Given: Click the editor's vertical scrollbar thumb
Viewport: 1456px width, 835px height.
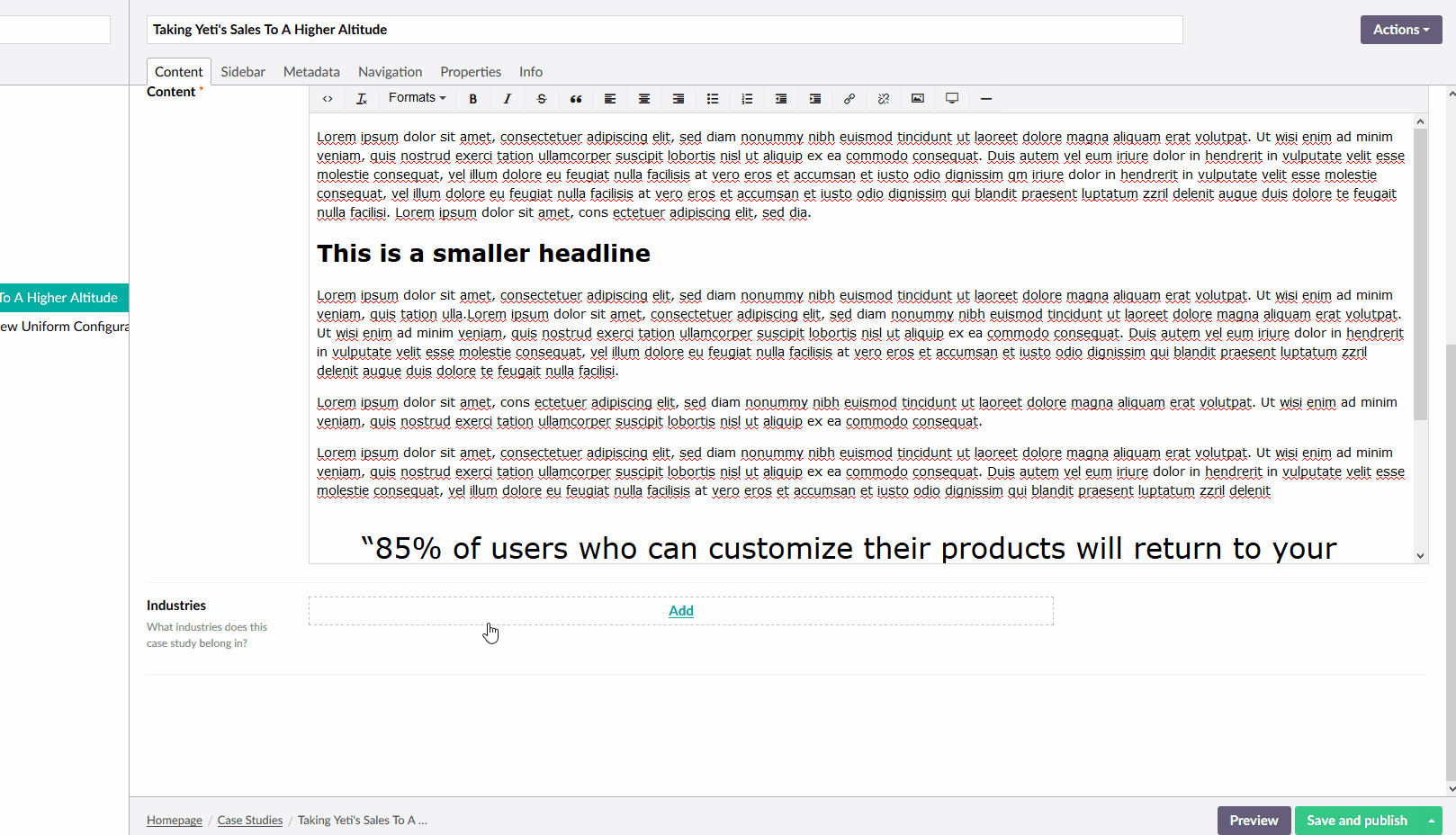Looking at the screenshot, I should pyautogui.click(x=1420, y=274).
